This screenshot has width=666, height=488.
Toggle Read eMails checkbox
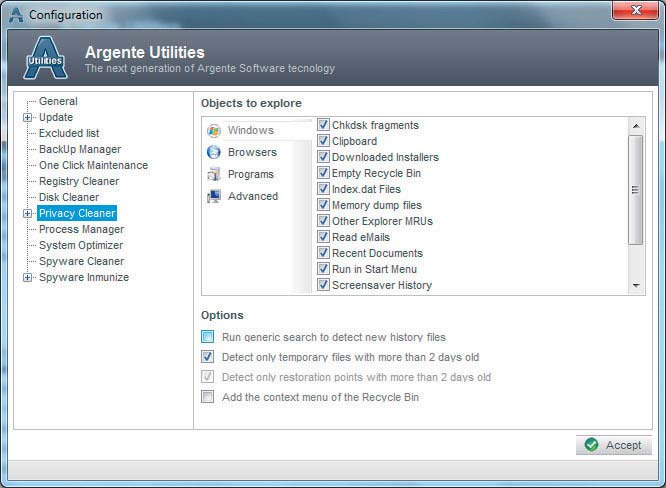(323, 237)
